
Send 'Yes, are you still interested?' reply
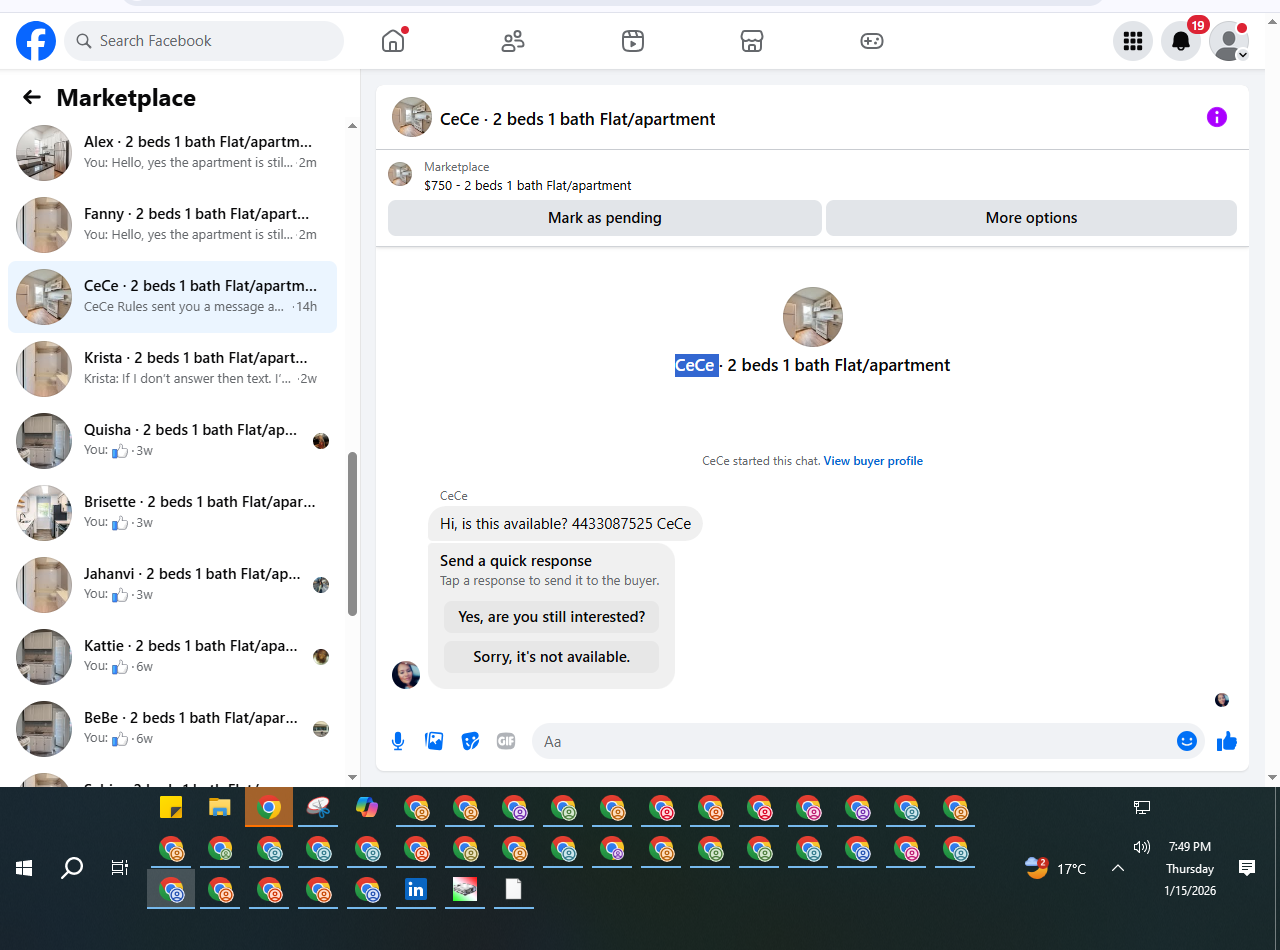tap(552, 617)
